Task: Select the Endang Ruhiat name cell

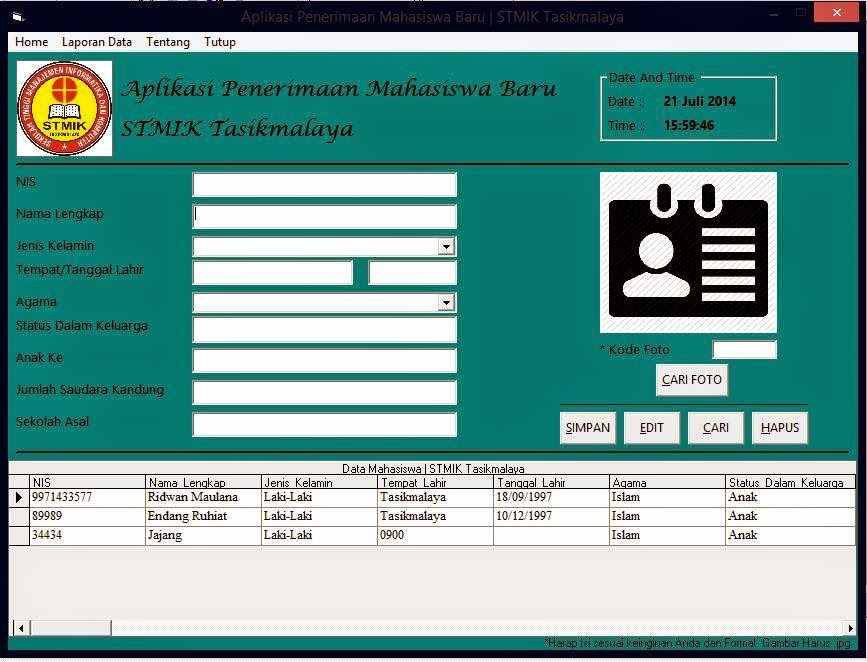Action: click(x=203, y=517)
